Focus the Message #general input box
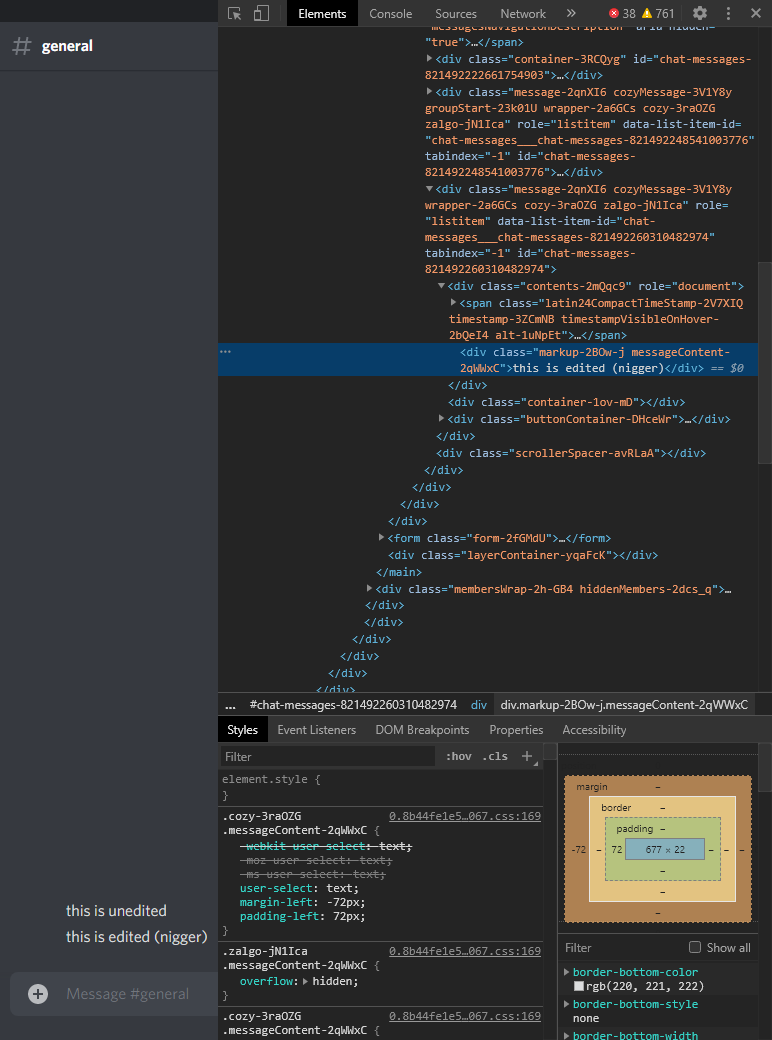 coord(127,994)
